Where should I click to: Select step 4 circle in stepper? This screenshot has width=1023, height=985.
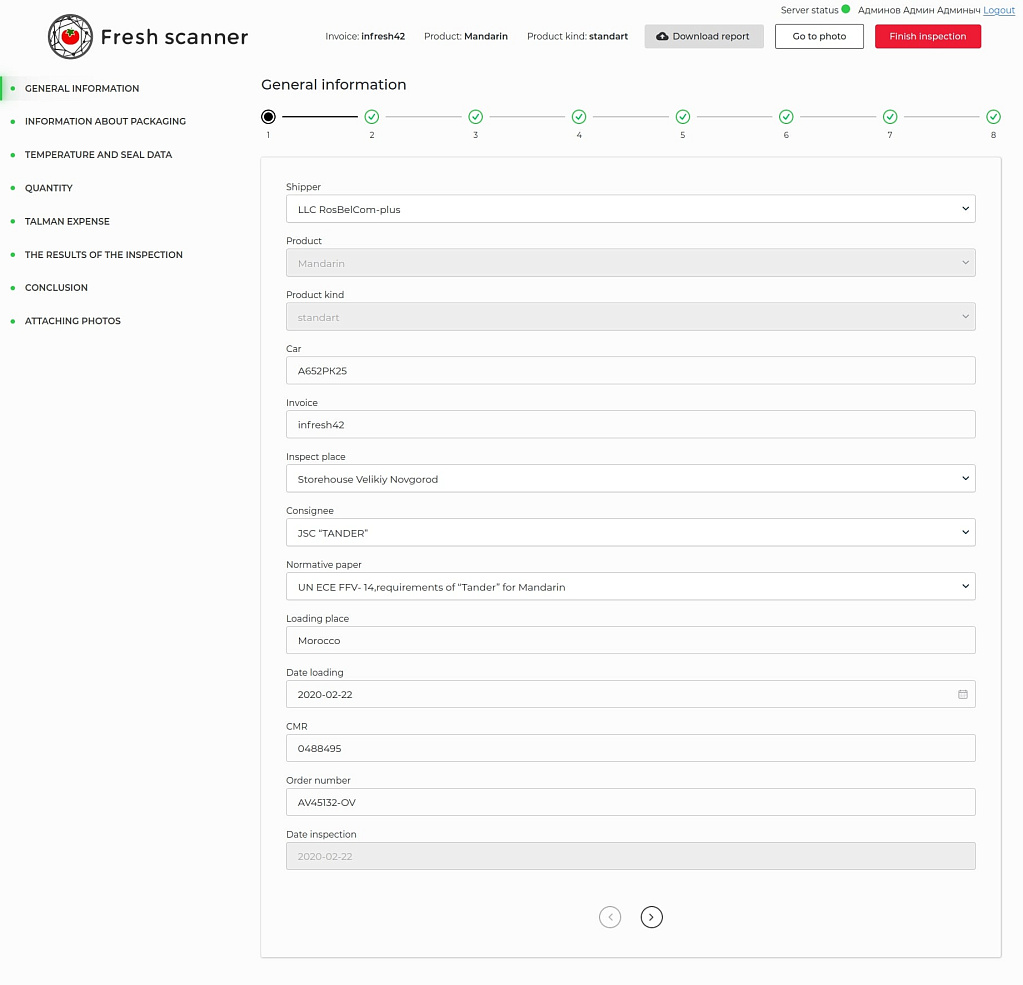tap(579, 117)
